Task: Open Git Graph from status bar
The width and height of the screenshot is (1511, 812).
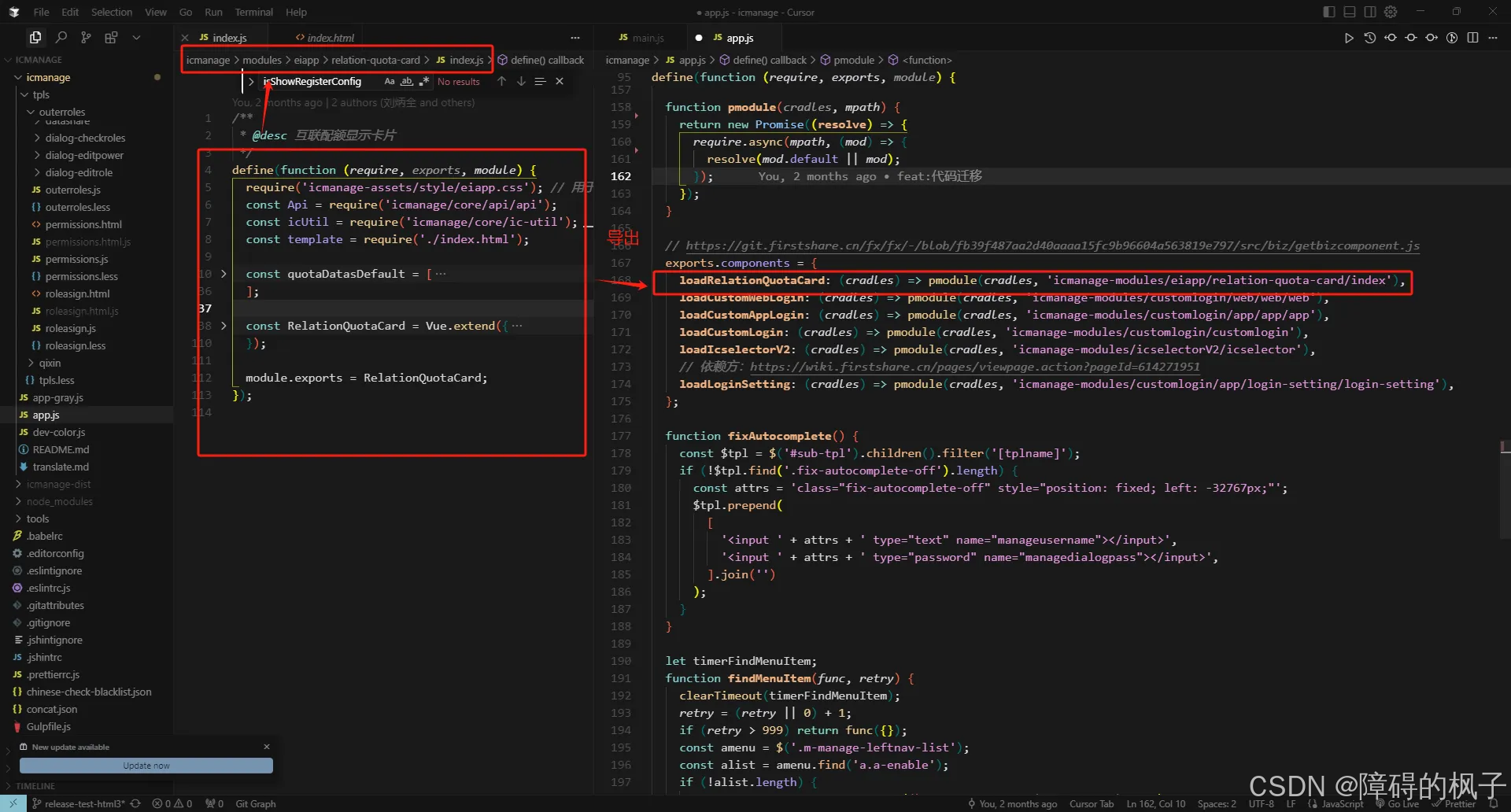Action: pos(256,803)
